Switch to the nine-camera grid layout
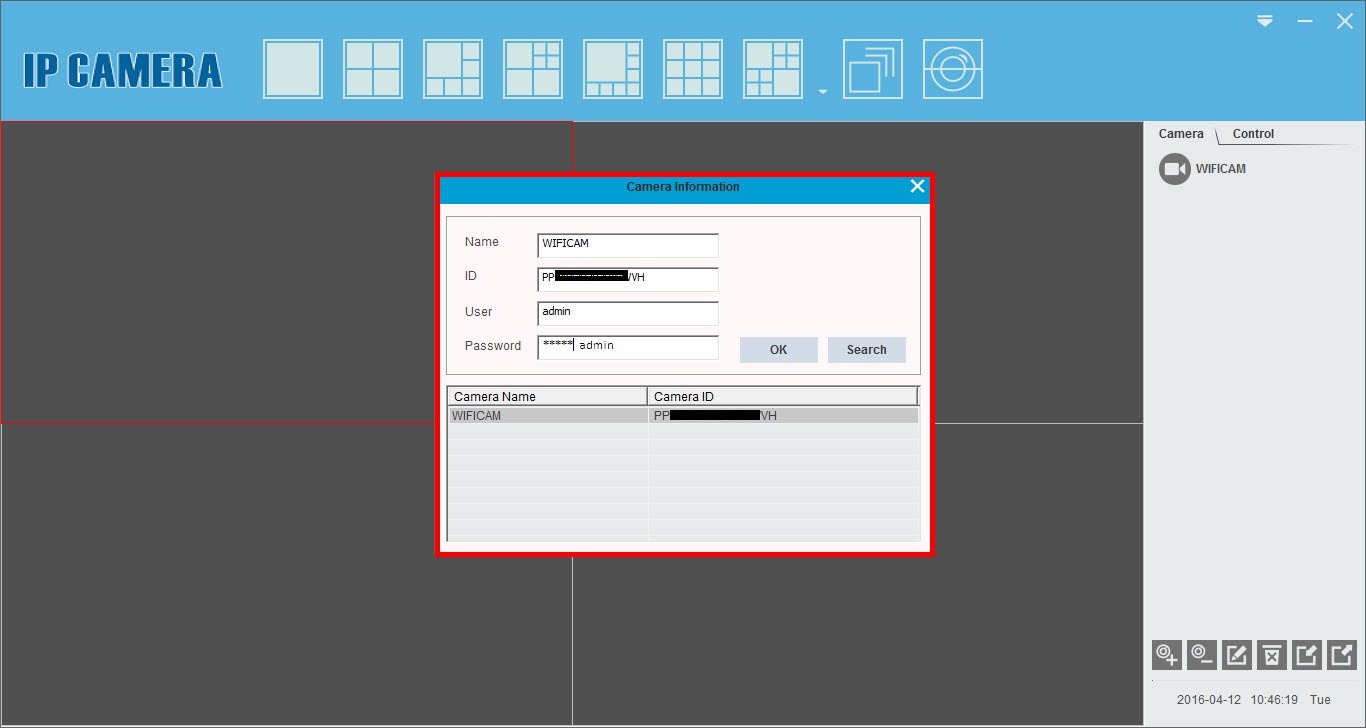This screenshot has height=728, width=1366. [x=692, y=68]
